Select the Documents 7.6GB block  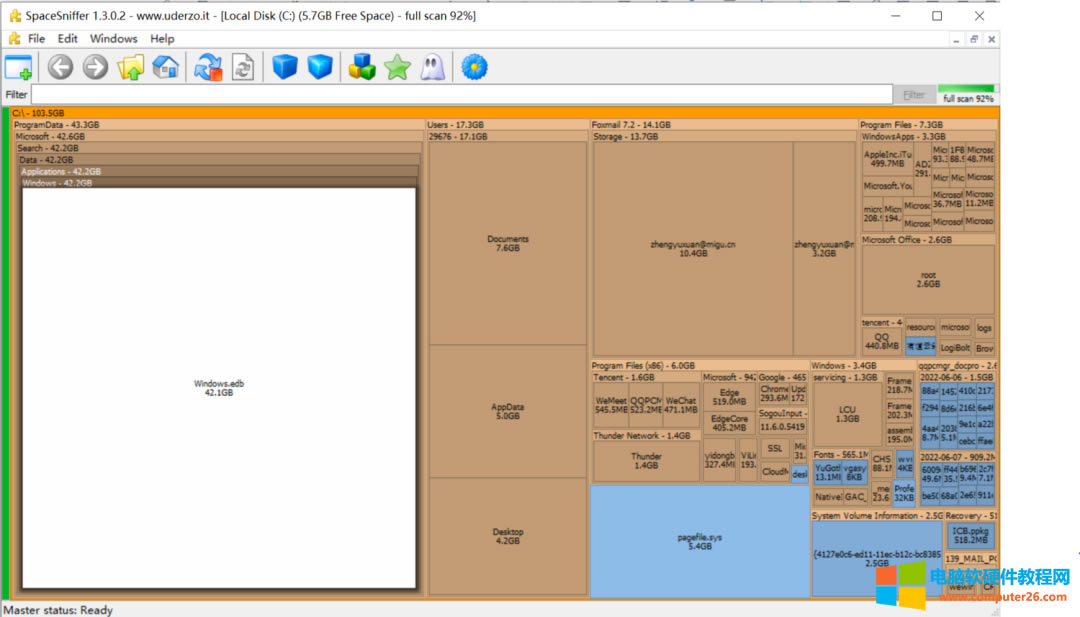507,243
